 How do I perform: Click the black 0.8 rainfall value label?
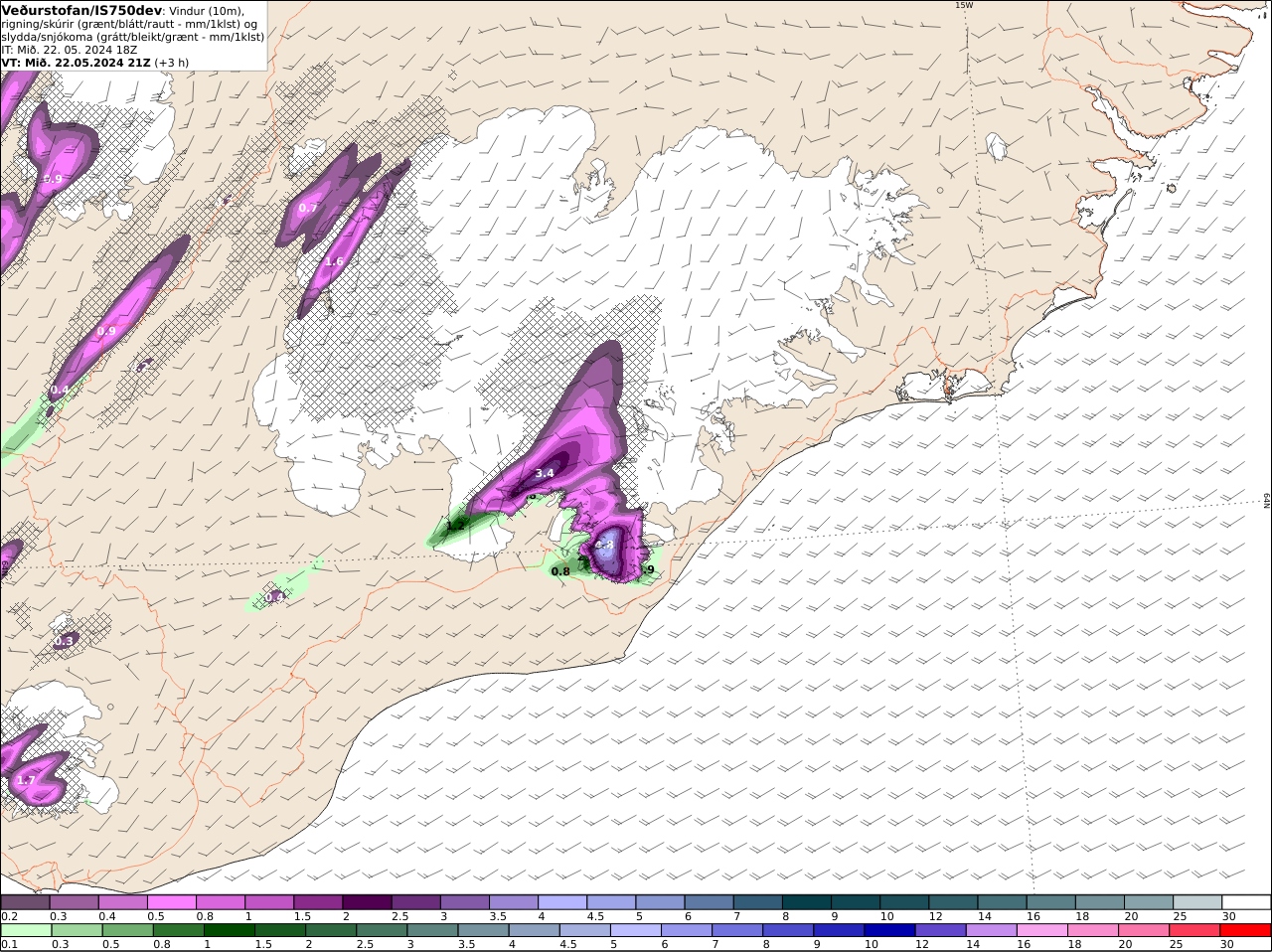[x=560, y=571]
